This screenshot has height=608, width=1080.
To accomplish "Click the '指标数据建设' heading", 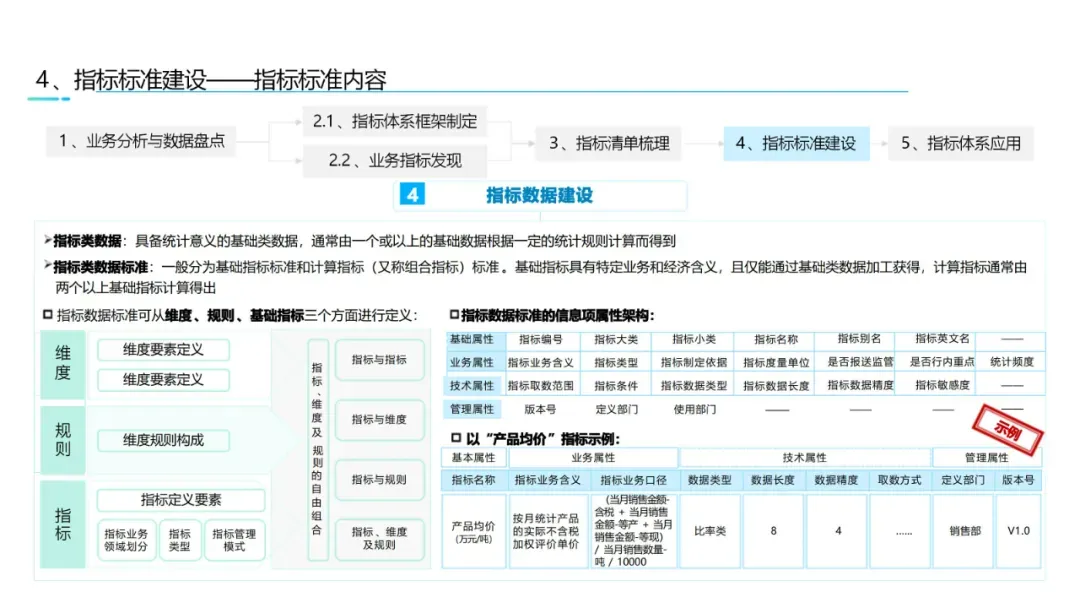I will (x=539, y=195).
